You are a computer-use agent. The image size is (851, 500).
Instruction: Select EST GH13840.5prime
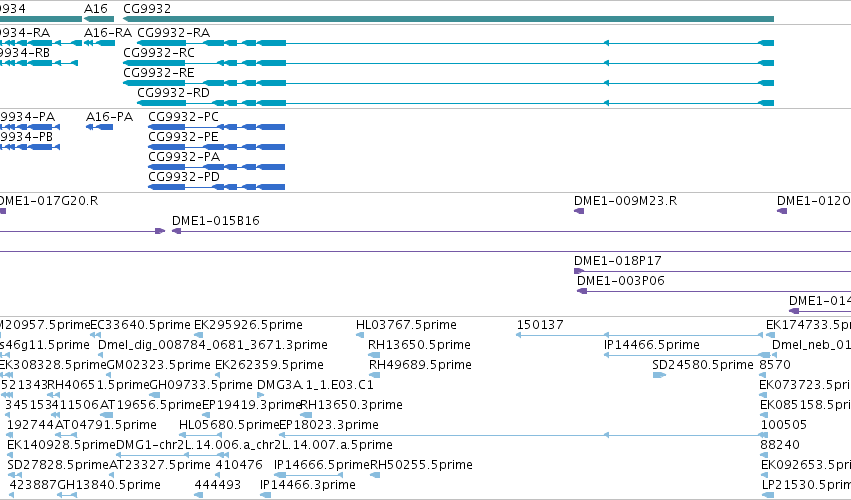(x=67, y=495)
